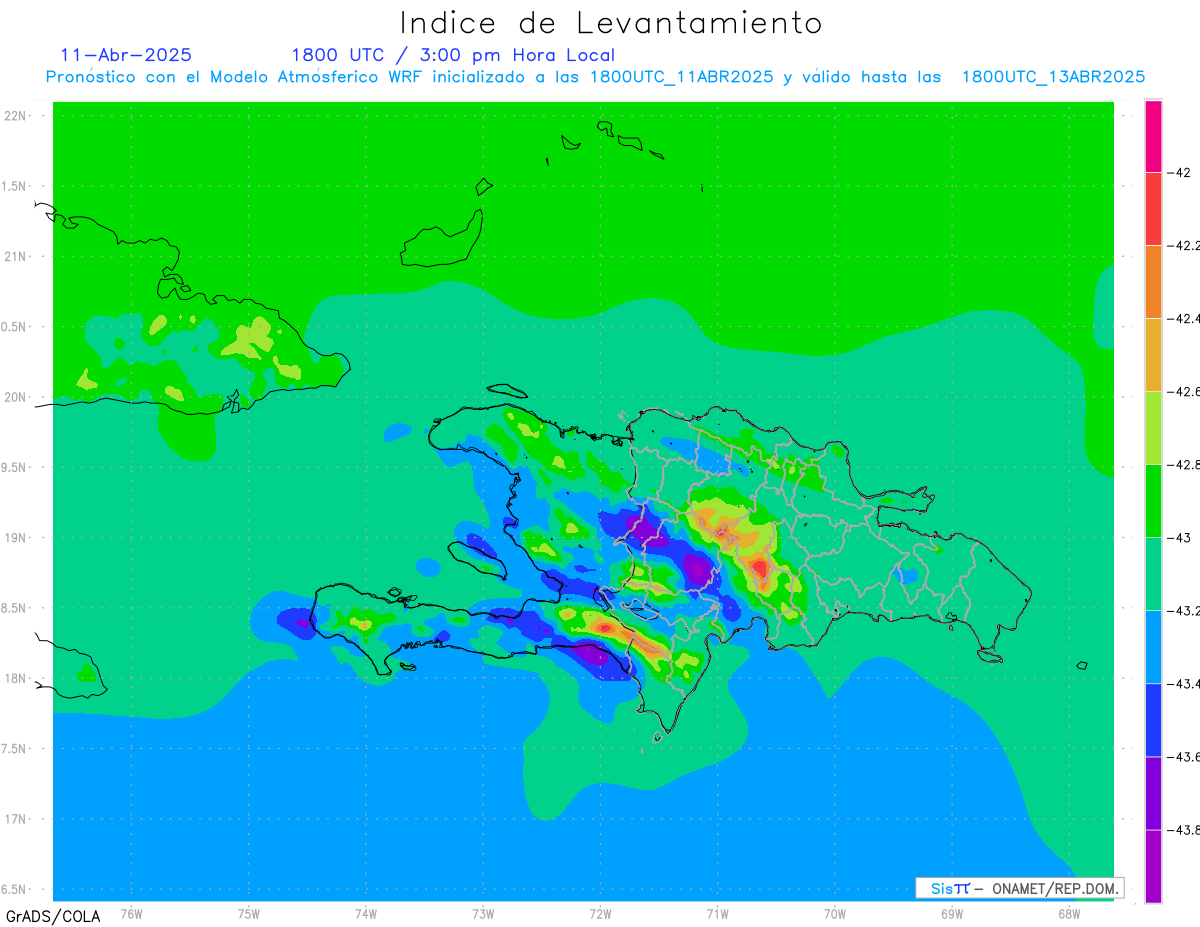Pick the dark blue swatch between -43.4 and -43.6

click(1153, 719)
